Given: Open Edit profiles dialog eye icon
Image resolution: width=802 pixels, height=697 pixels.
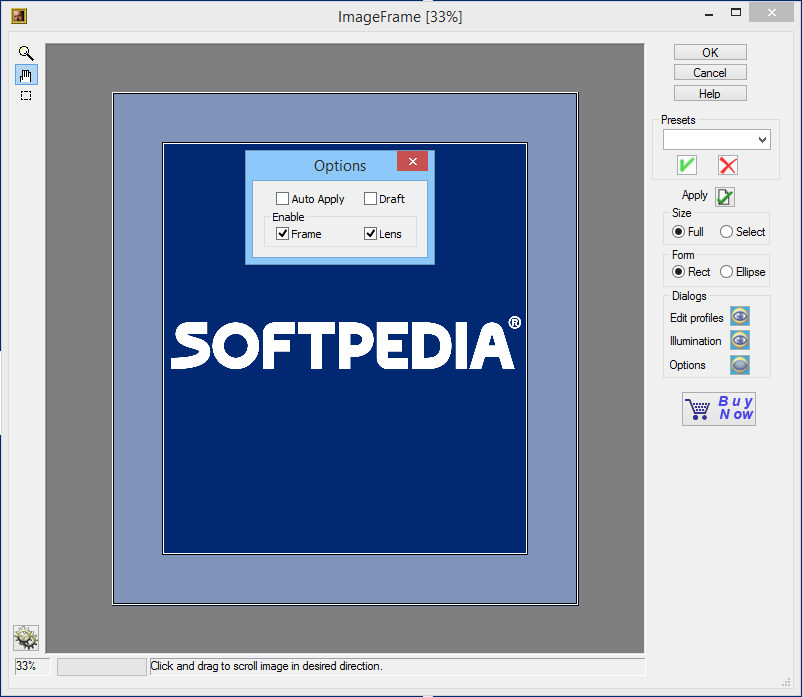Looking at the screenshot, I should [740, 317].
